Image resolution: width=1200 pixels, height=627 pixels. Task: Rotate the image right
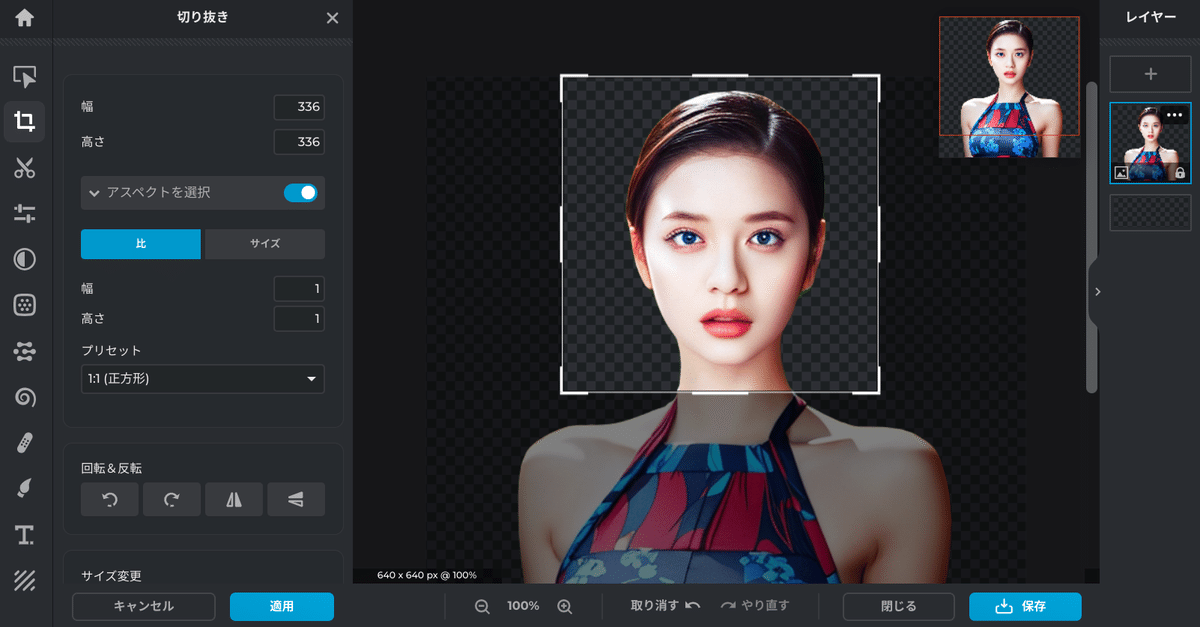point(172,499)
